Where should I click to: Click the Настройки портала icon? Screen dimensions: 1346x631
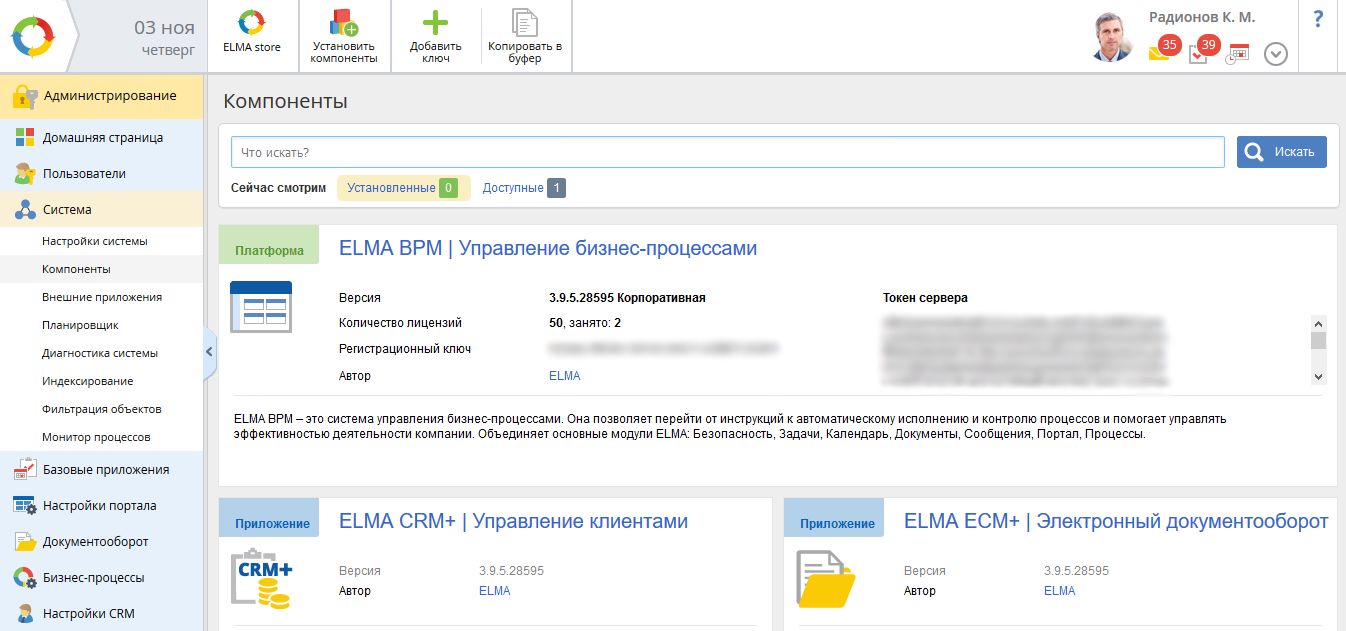25,506
